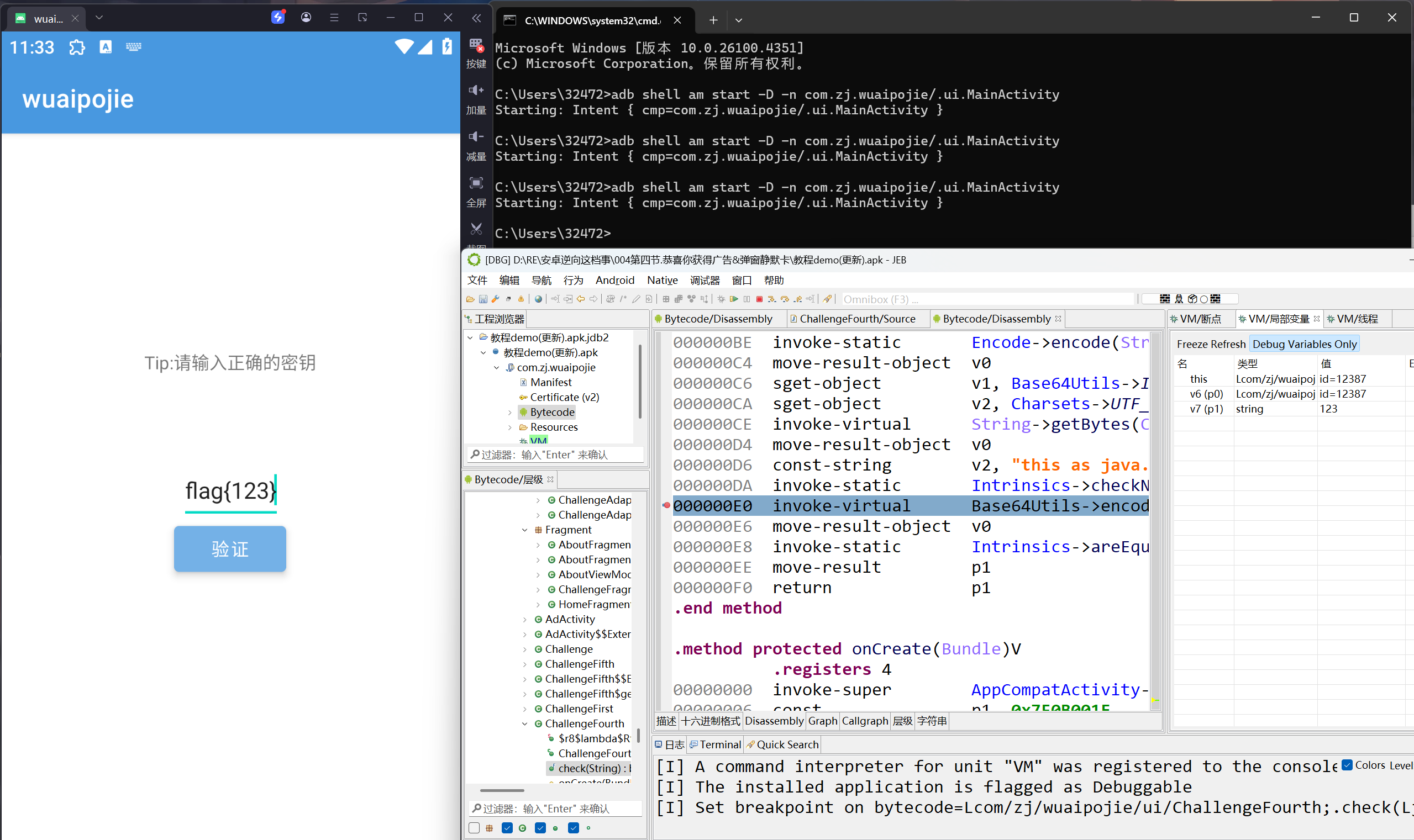Click the Open file folder toolbar icon
1414x840 pixels.
pos(471,299)
